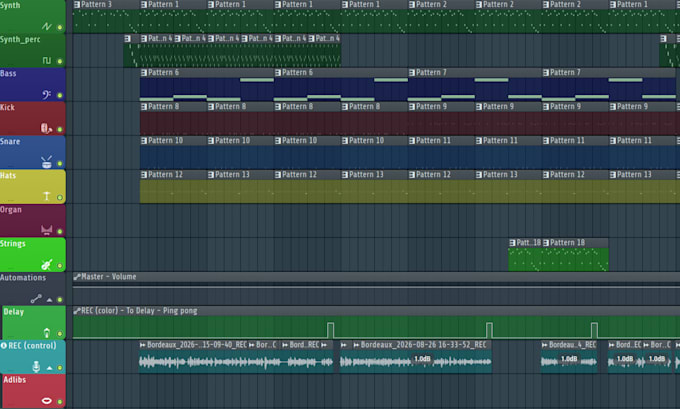Click the snare drum icon on Snare track
Viewport: 680px width, 409px height.
tap(46, 162)
